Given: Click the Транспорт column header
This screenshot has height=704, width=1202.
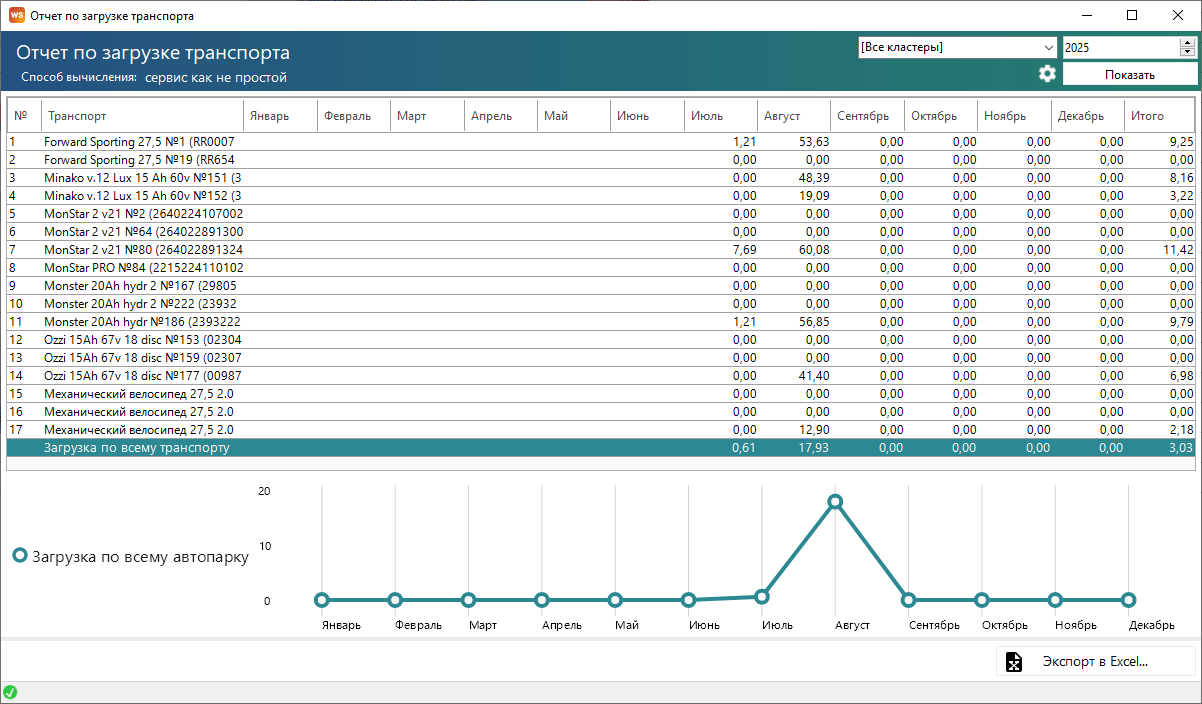Looking at the screenshot, I should (x=142, y=116).
